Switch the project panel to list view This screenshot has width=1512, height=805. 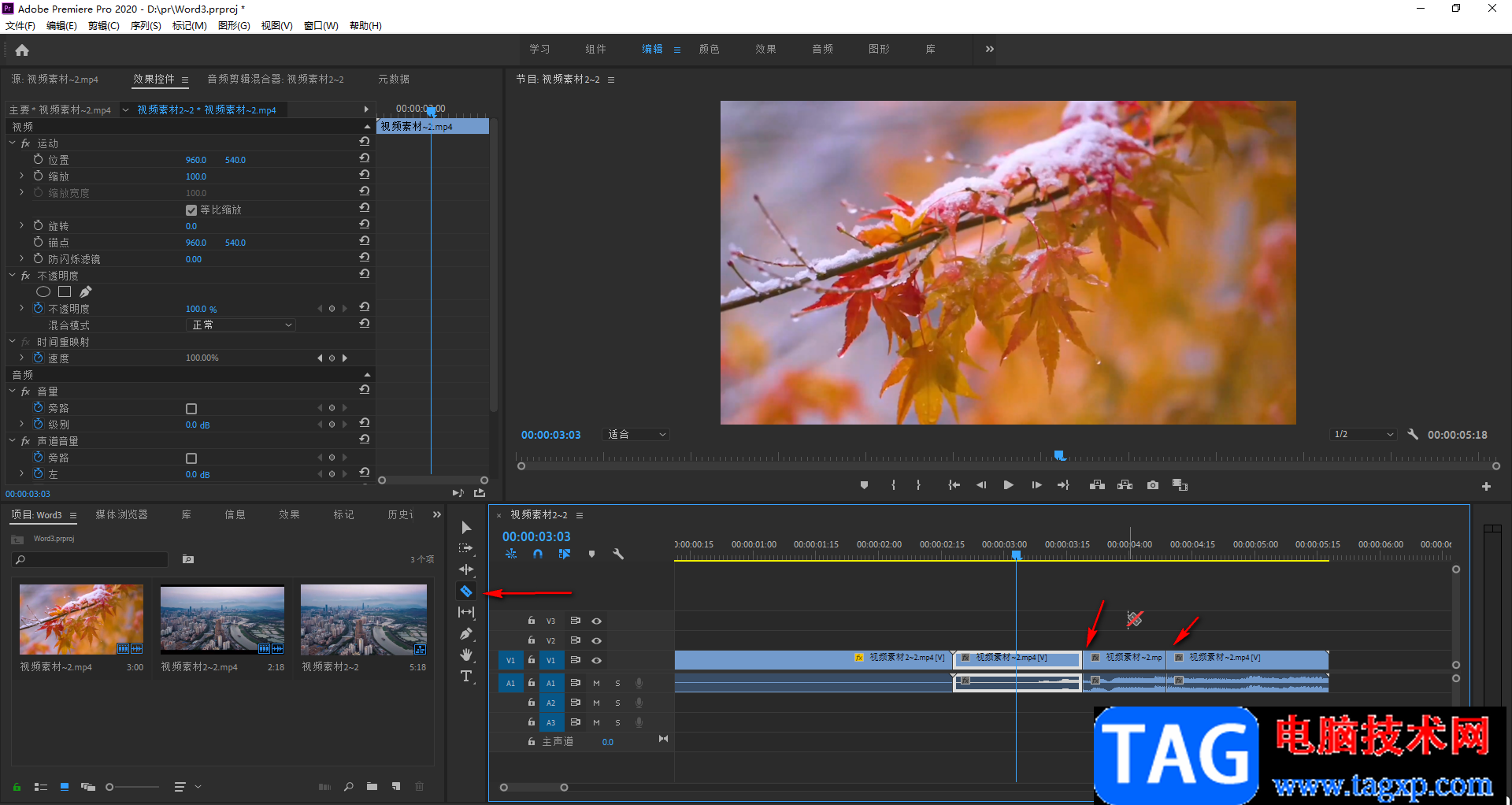pos(41,786)
